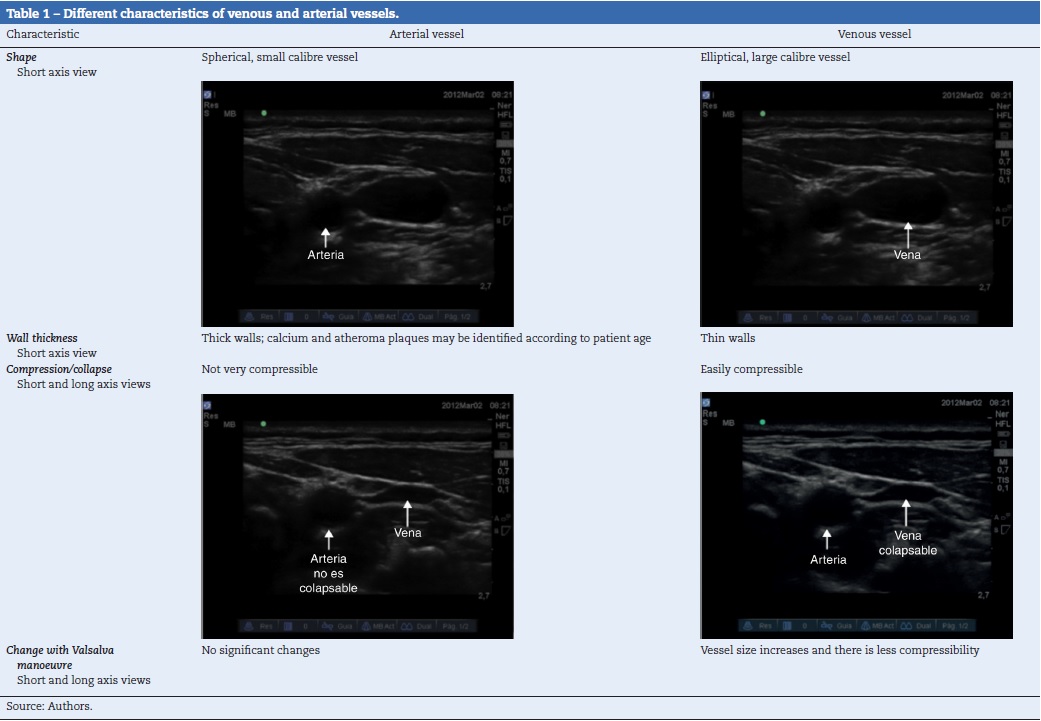Click the 'Change with Valsalva manoeuvre' row label
This screenshot has width=1041, height=721.
tap(60, 657)
